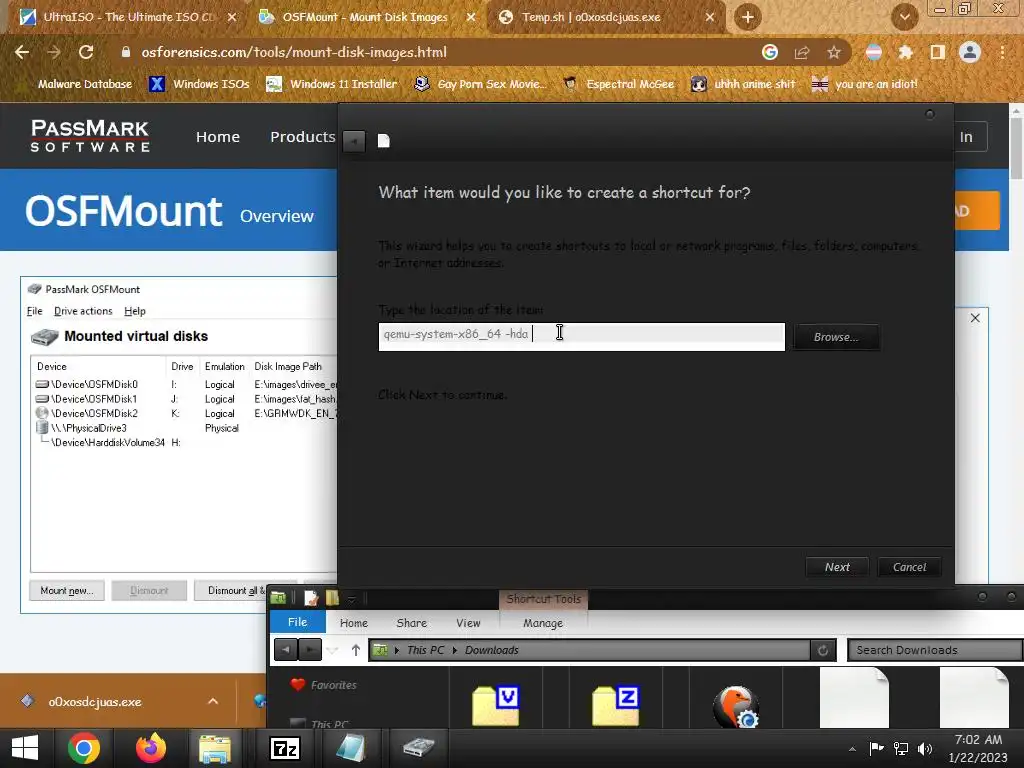This screenshot has width=1024, height=768.
Task: Open OSFMount drive icon in taskbar
Action: tap(418, 748)
